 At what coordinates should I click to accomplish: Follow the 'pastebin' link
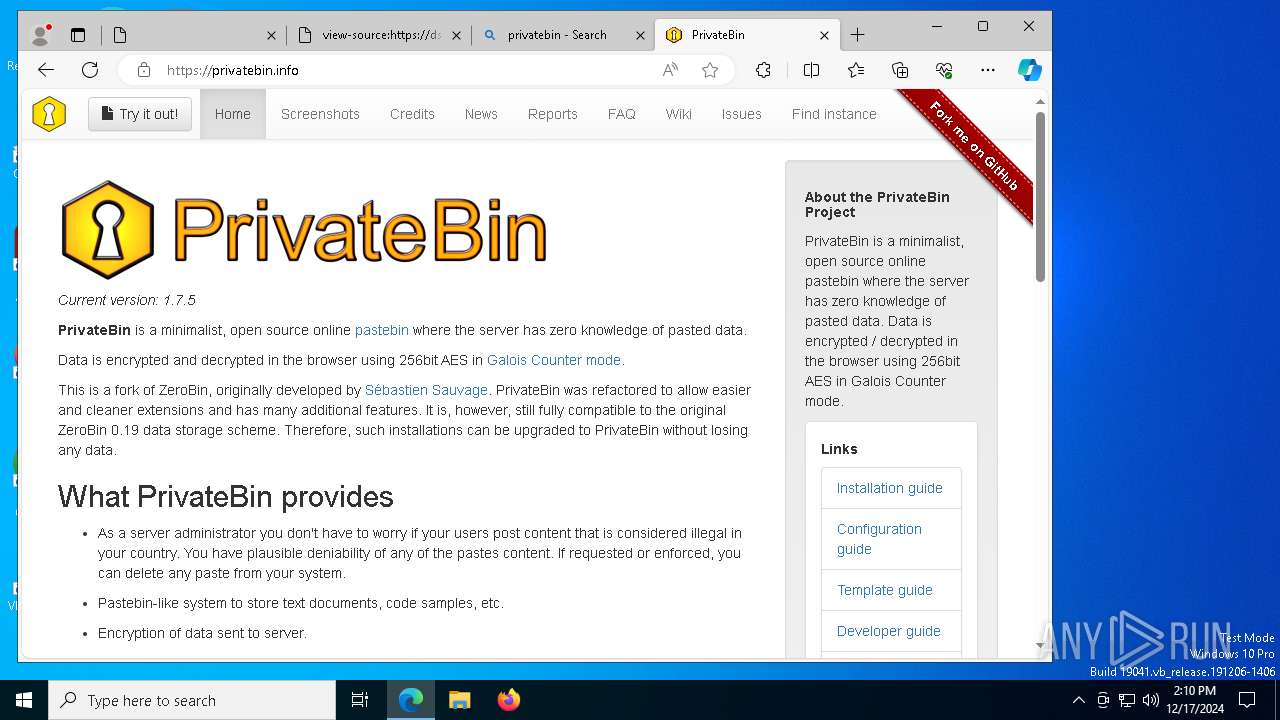(382, 330)
